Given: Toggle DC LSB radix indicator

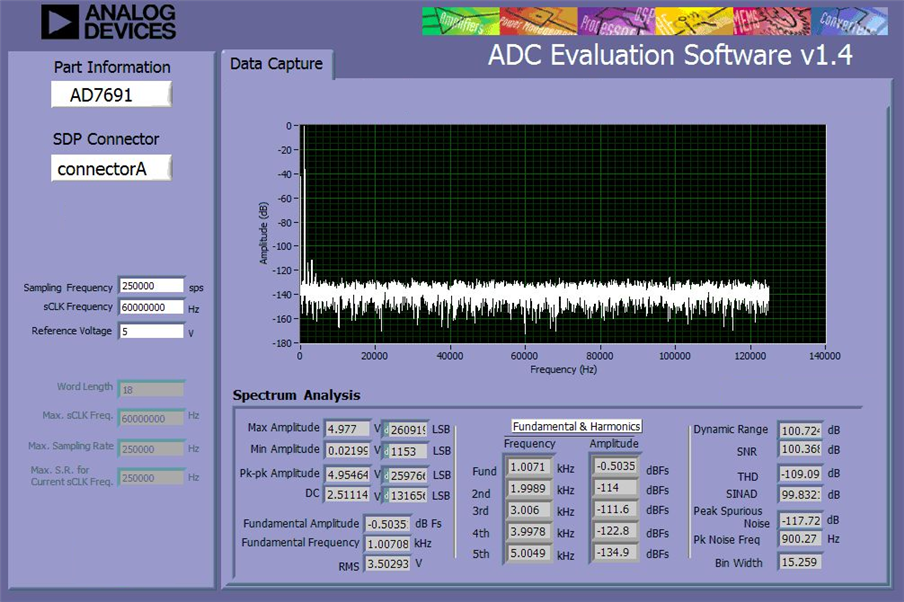Looking at the screenshot, I should click(x=386, y=495).
